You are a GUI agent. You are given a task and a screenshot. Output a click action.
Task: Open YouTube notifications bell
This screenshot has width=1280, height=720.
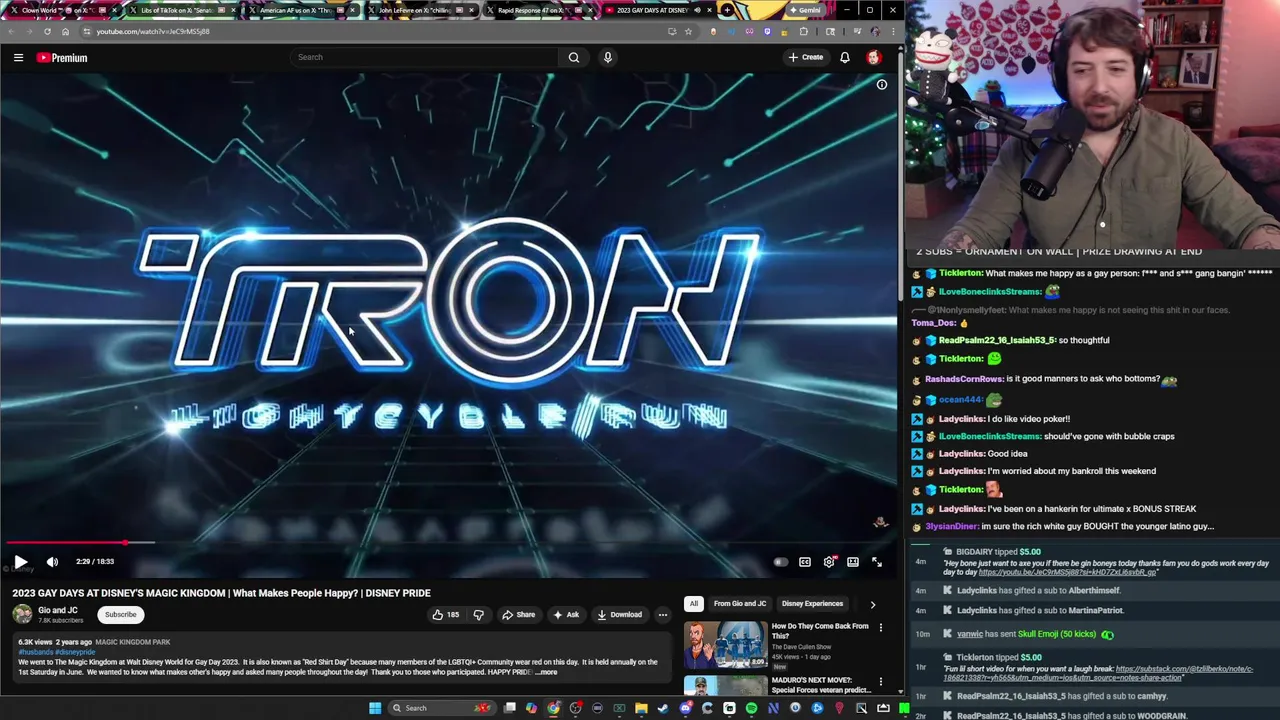click(845, 58)
